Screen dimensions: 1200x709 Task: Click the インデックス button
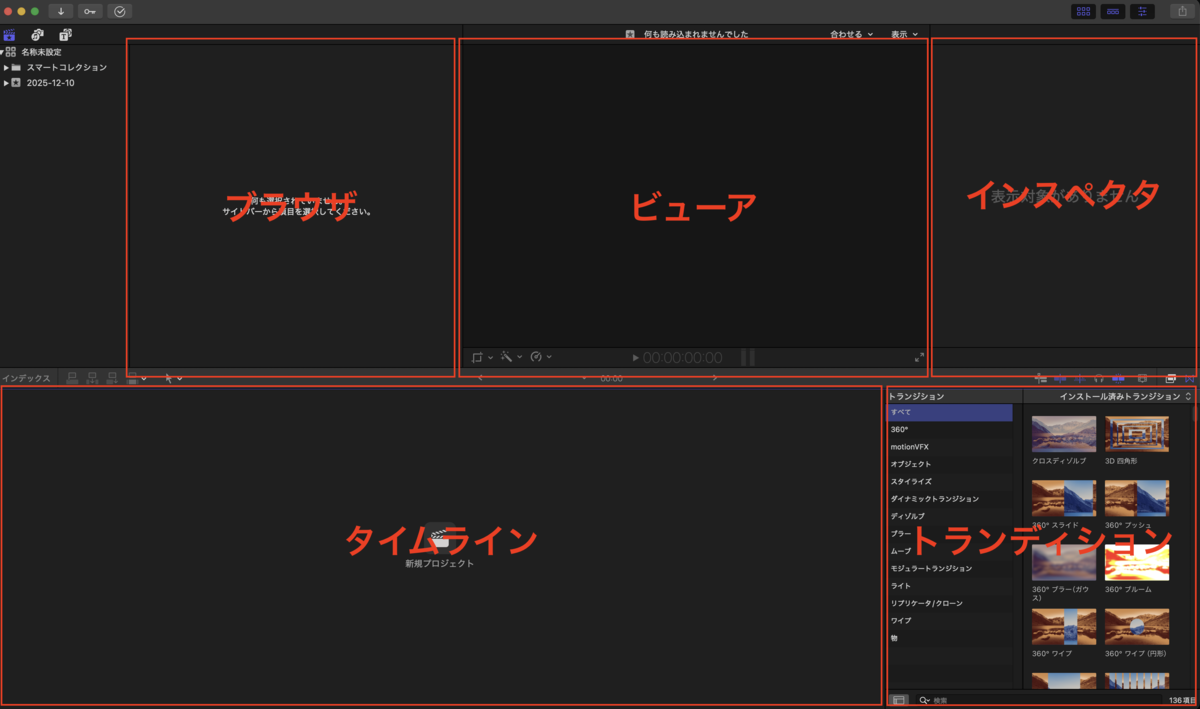(x=26, y=379)
